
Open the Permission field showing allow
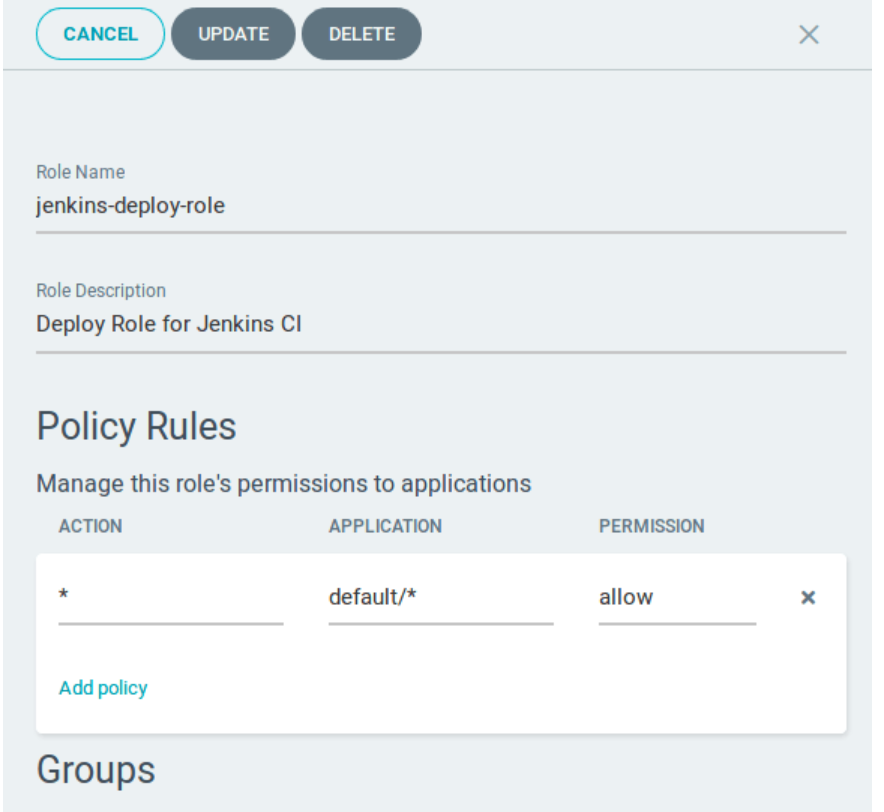[676, 598]
